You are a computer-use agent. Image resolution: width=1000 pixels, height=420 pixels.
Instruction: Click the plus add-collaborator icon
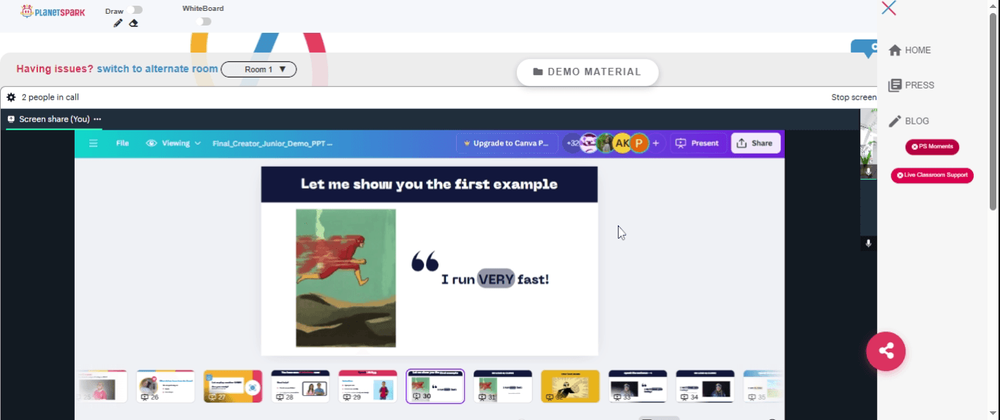click(656, 143)
